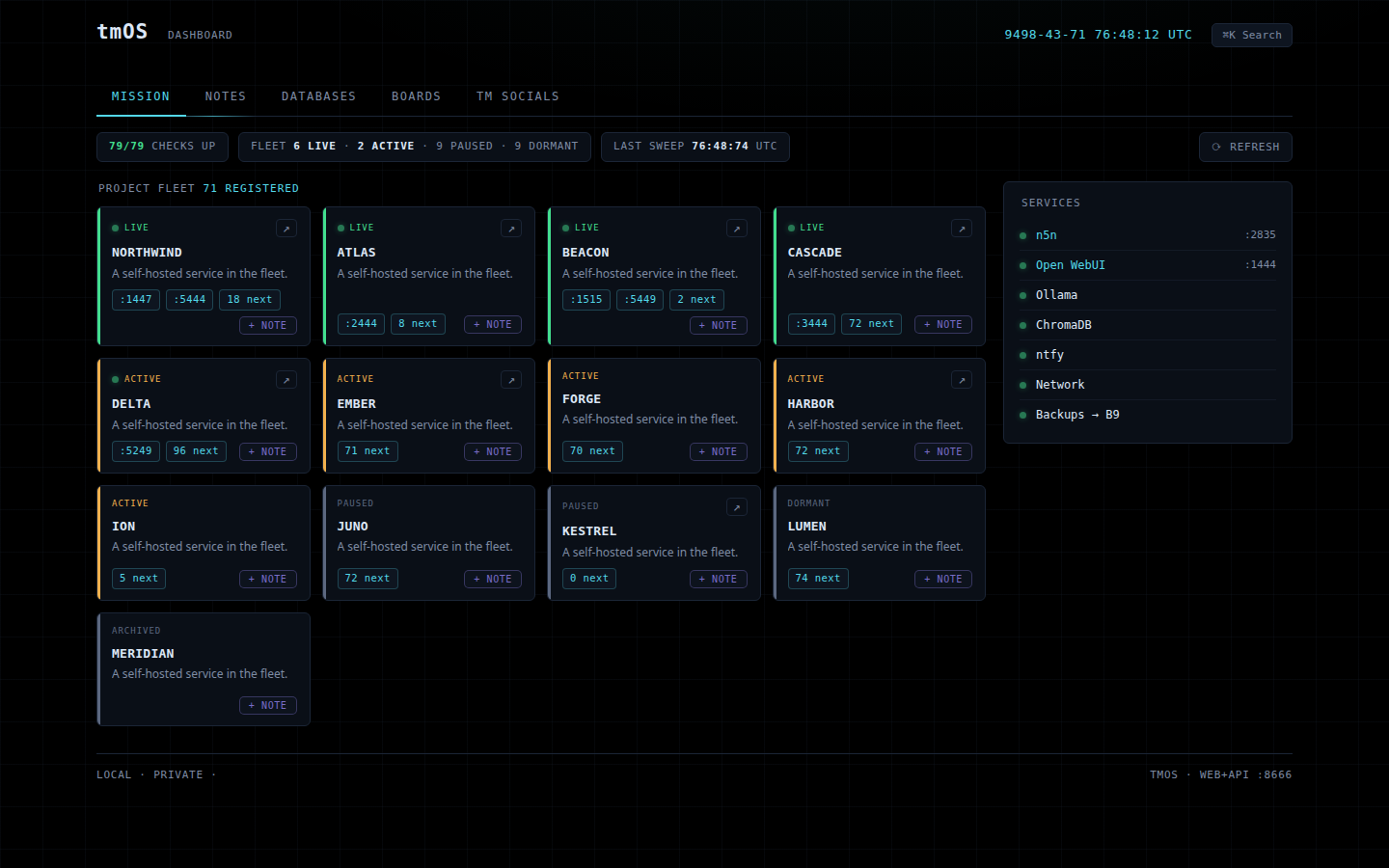
Task: Click BEACON port :1515 chip
Action: pos(586,300)
